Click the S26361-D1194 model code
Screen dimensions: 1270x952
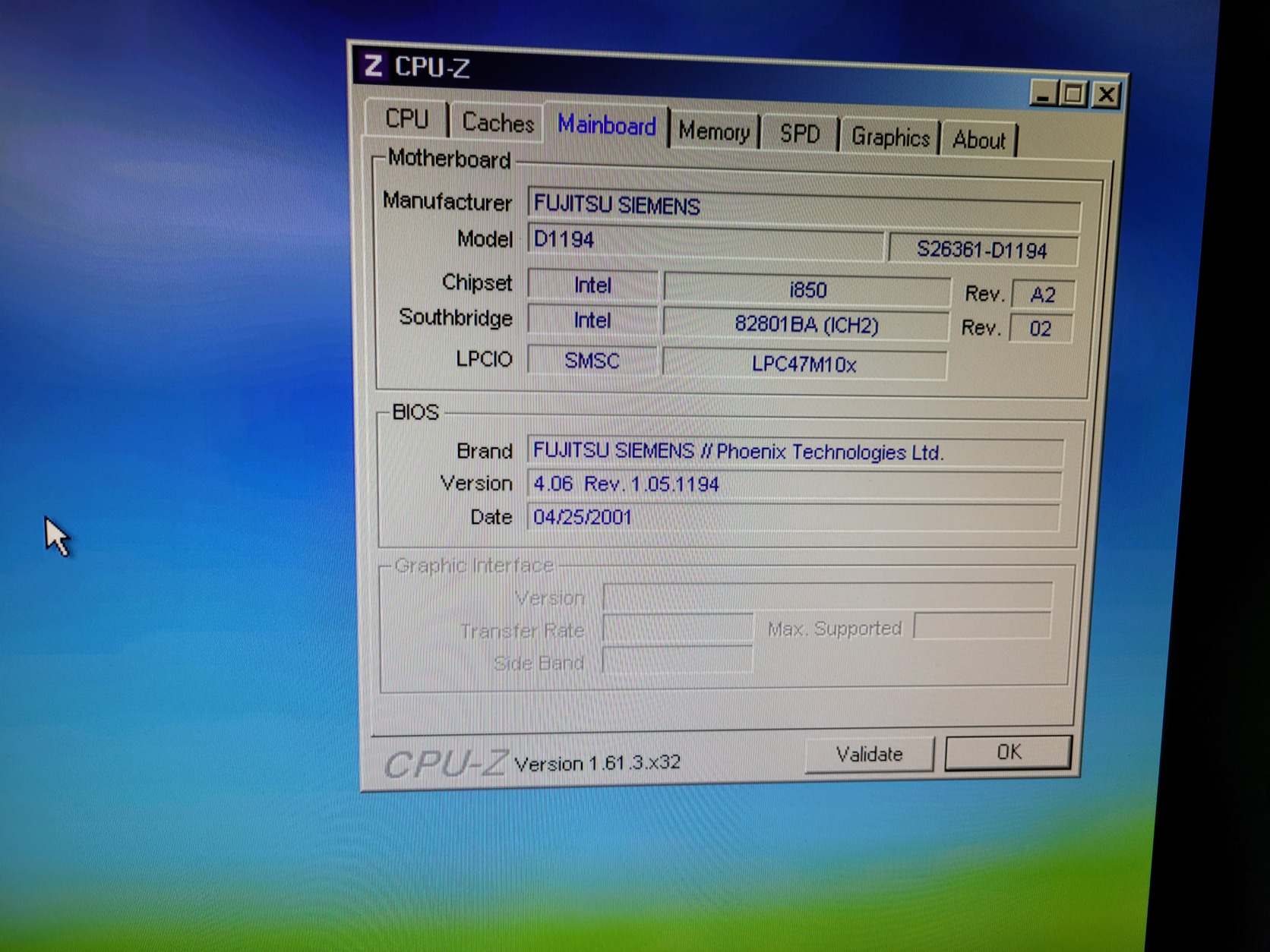click(982, 250)
